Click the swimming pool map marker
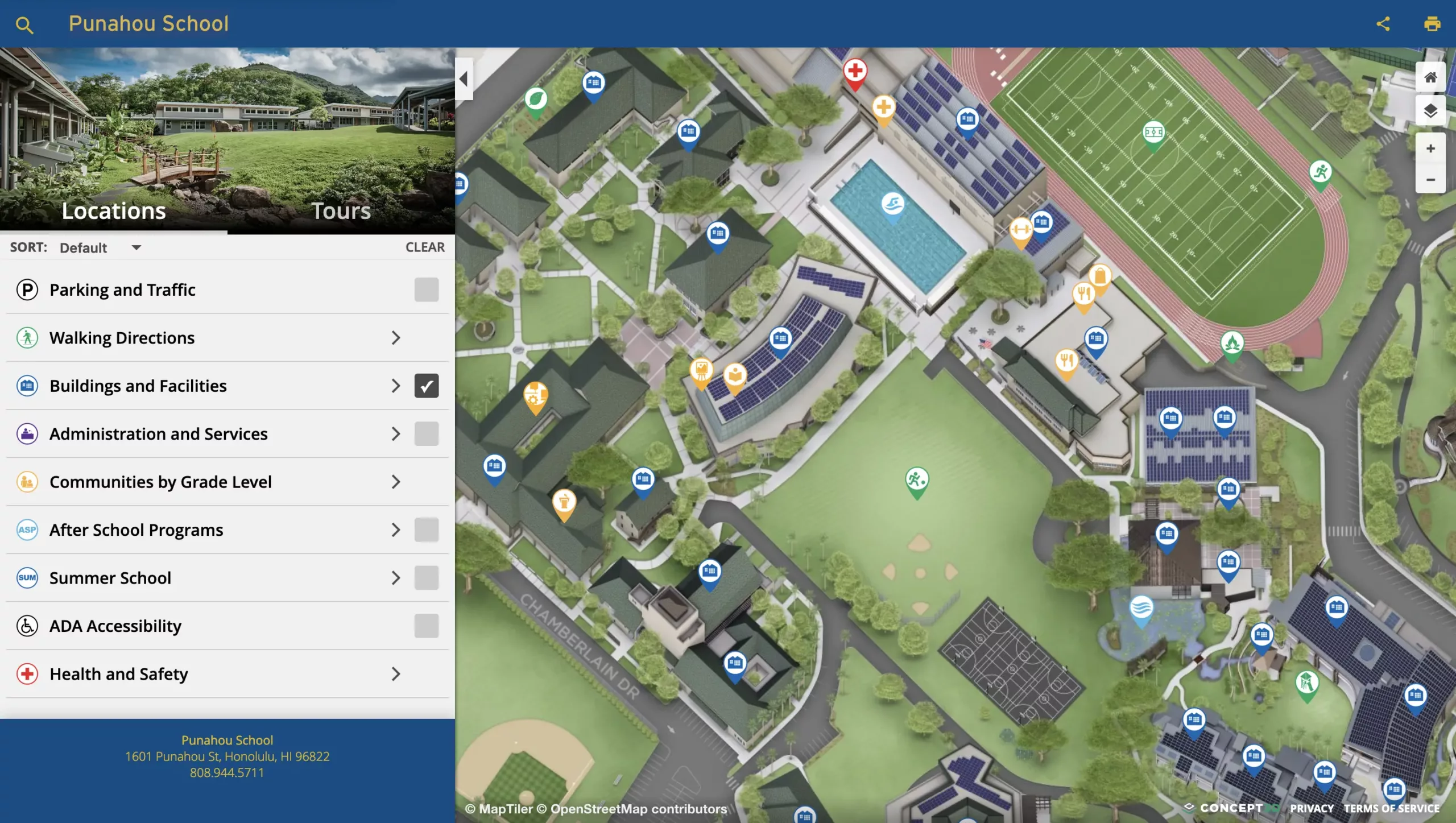The height and width of the screenshot is (823, 1456). (893, 207)
